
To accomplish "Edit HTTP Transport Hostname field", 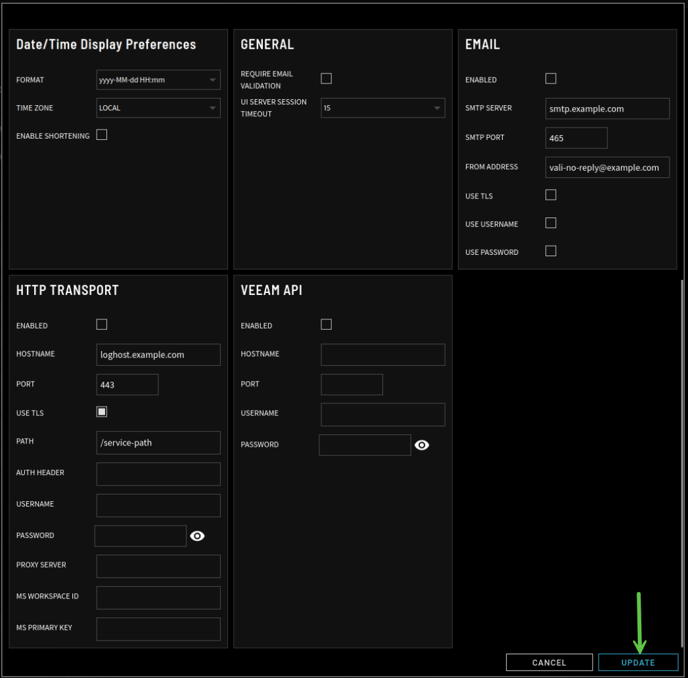I will click(158, 355).
